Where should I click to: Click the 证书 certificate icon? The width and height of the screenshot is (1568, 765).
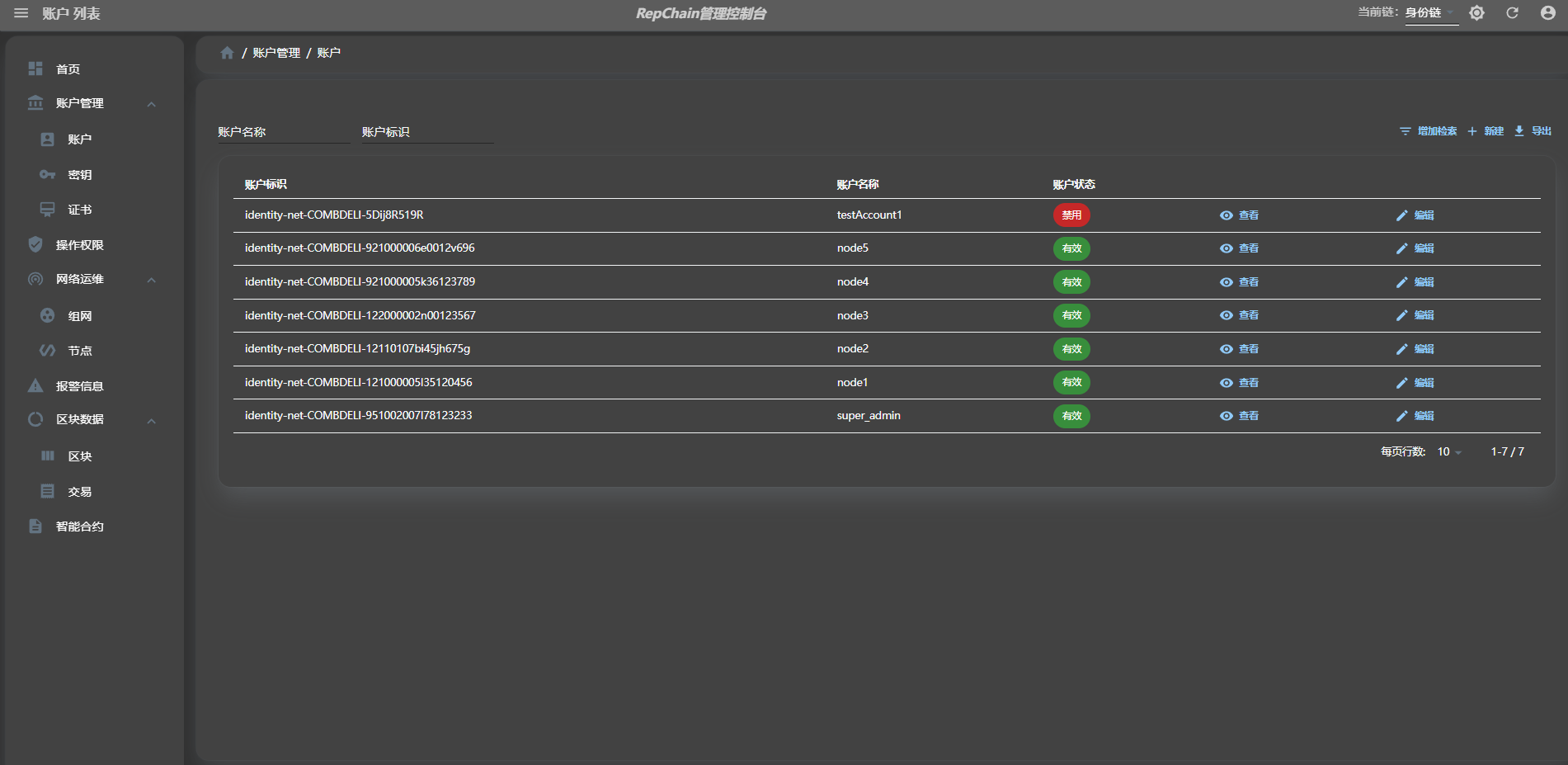48,210
